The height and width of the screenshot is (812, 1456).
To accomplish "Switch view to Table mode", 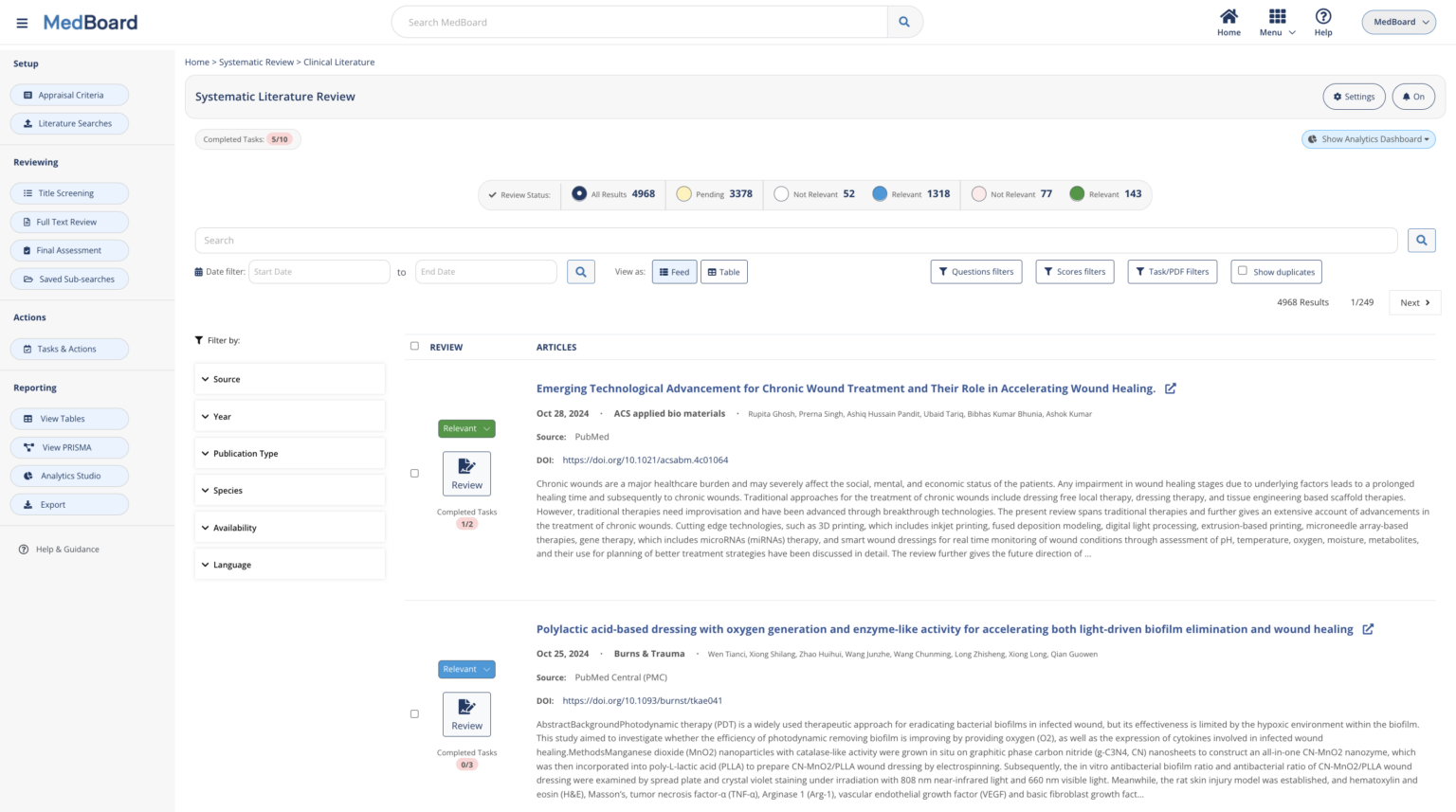I will click(x=723, y=271).
